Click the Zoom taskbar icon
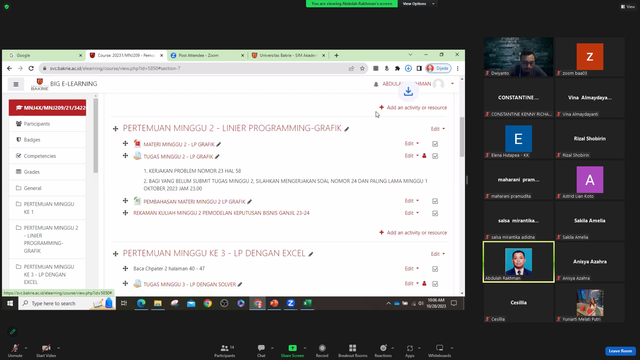640x360 pixels. tap(291, 303)
